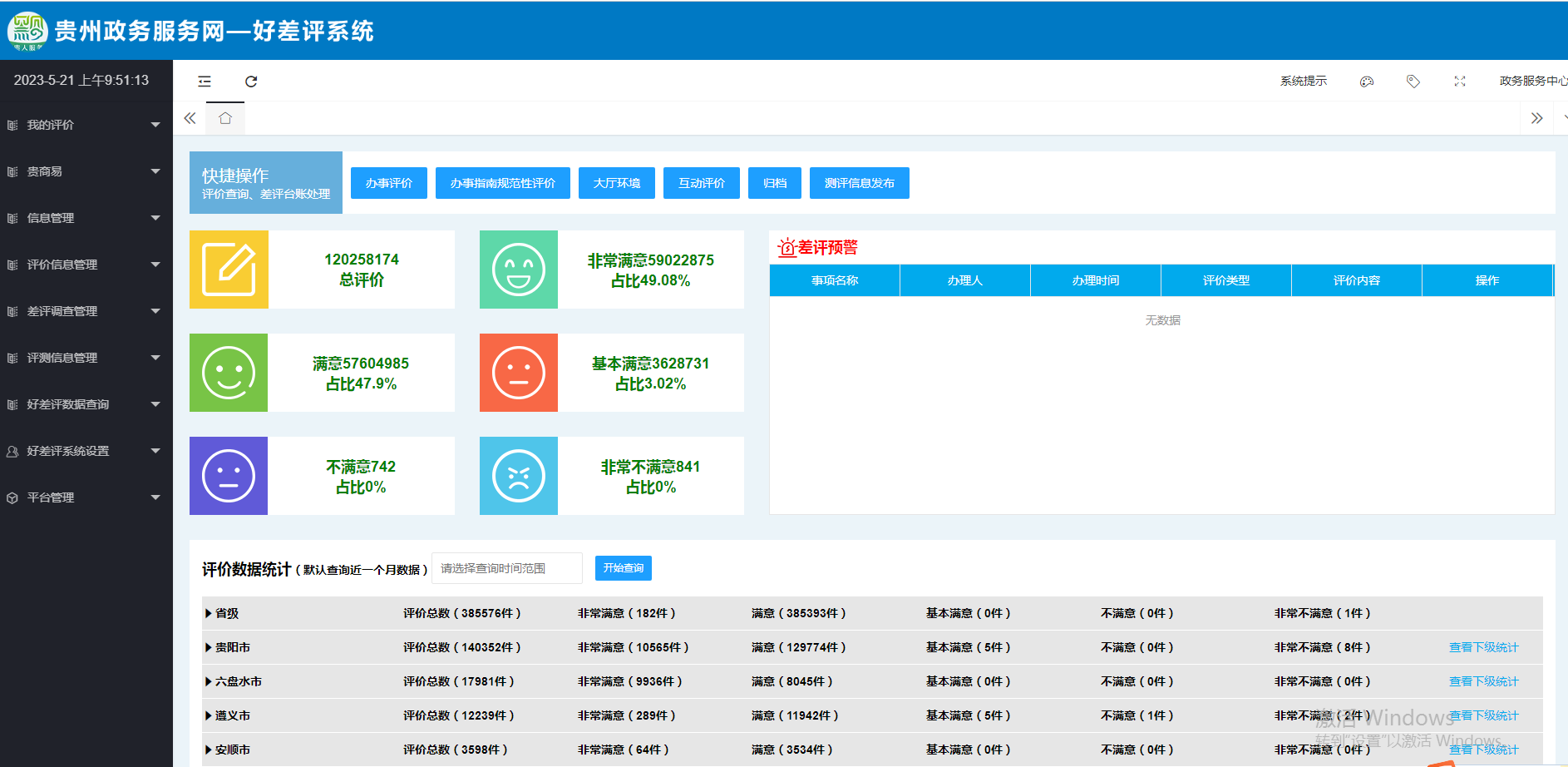Click the 办事指南规范性评价 button
This screenshot has width=1568, height=767.
[x=503, y=183]
